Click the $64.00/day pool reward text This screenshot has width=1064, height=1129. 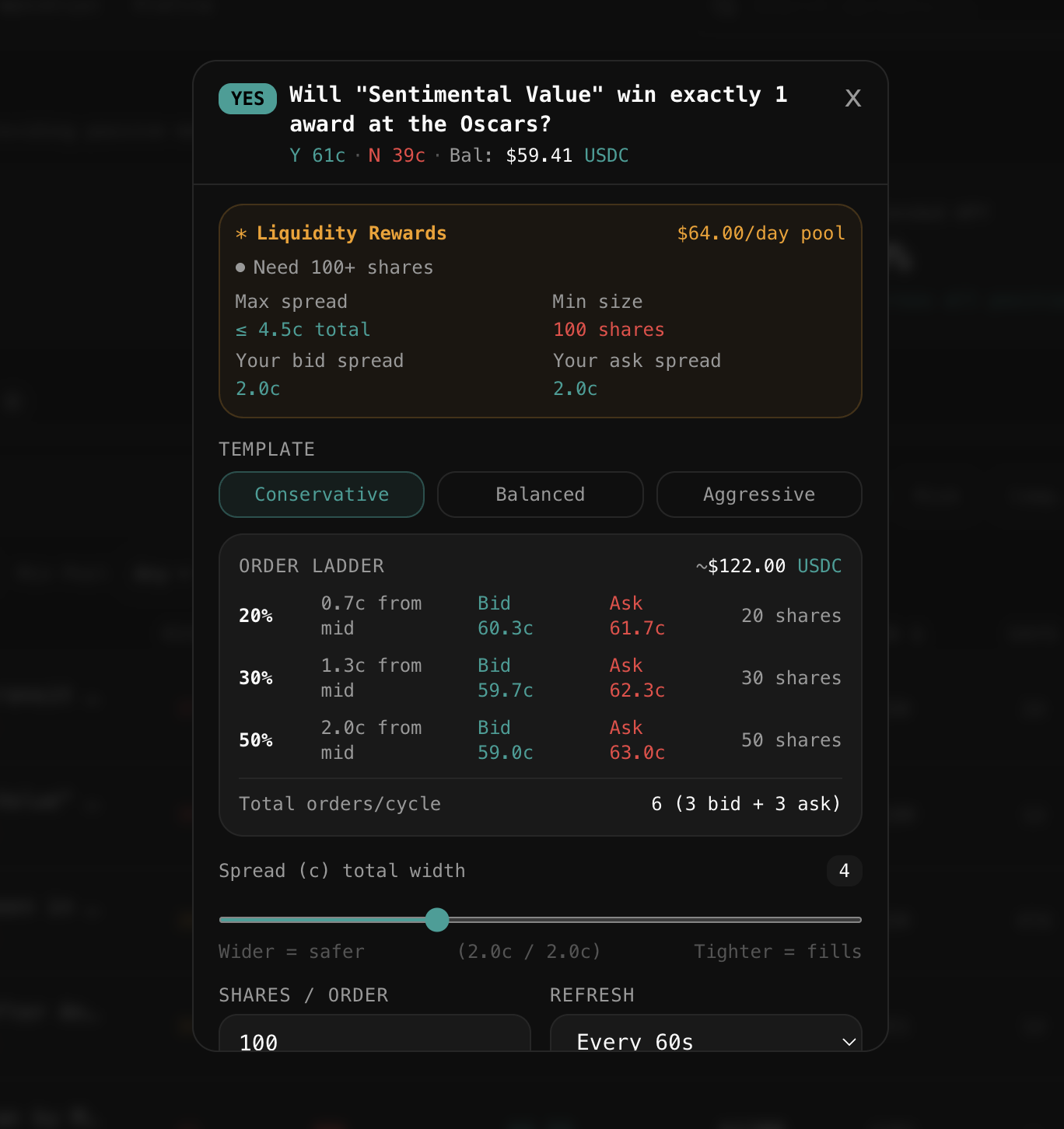[761, 233]
